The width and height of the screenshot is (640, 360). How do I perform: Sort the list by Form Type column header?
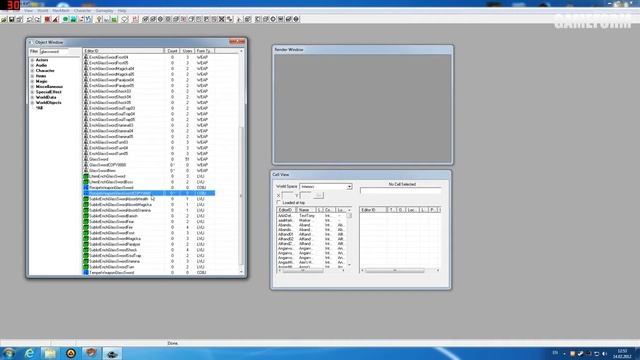tap(204, 51)
